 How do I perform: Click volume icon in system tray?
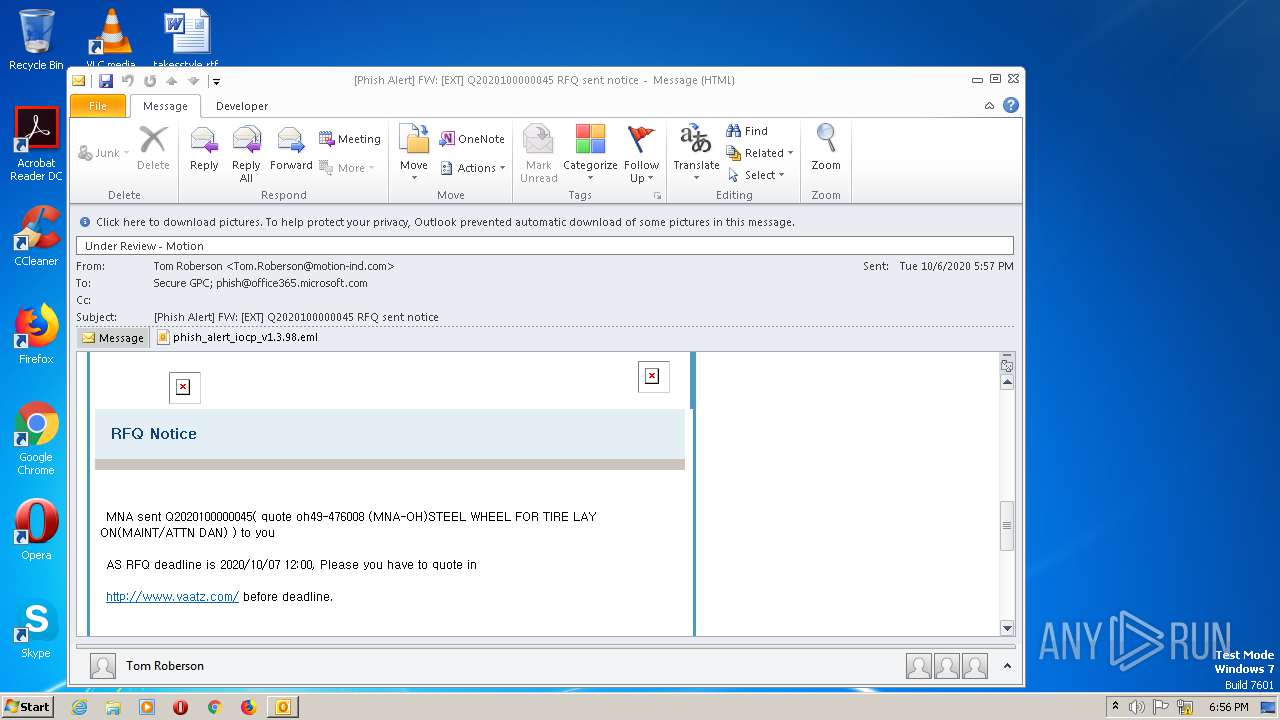[x=1137, y=707]
